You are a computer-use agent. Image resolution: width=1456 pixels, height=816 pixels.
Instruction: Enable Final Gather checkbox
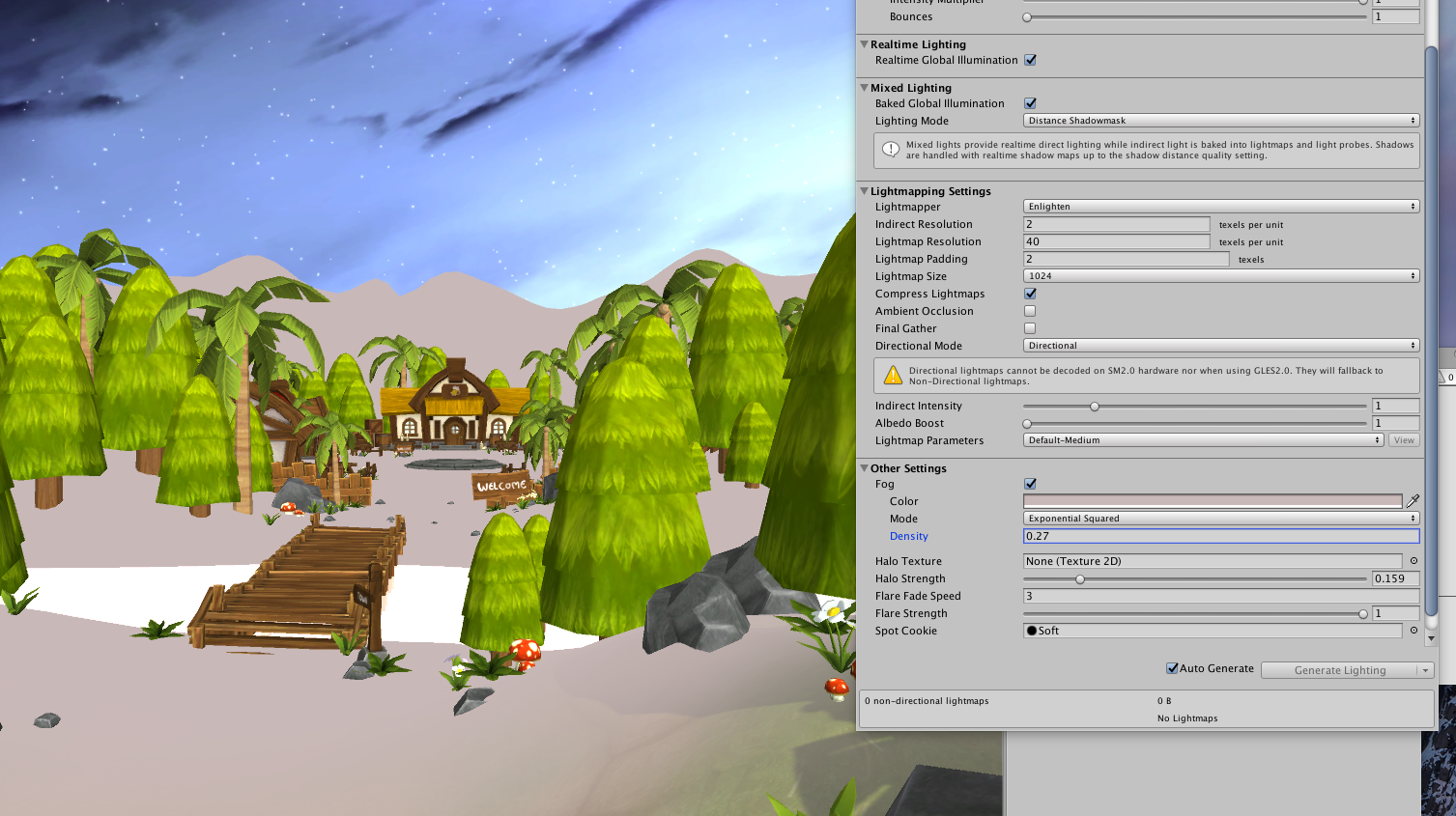[1030, 328]
